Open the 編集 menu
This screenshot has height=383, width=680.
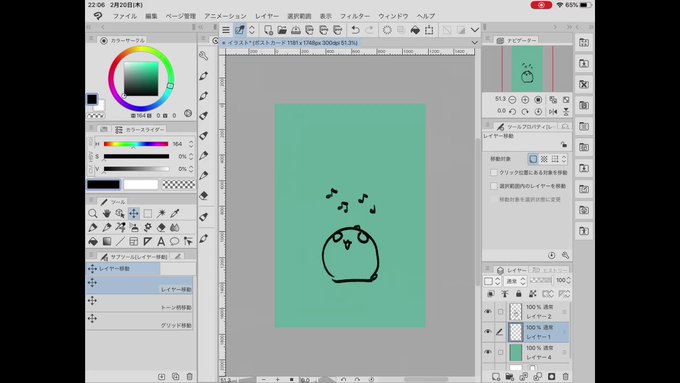tap(151, 16)
